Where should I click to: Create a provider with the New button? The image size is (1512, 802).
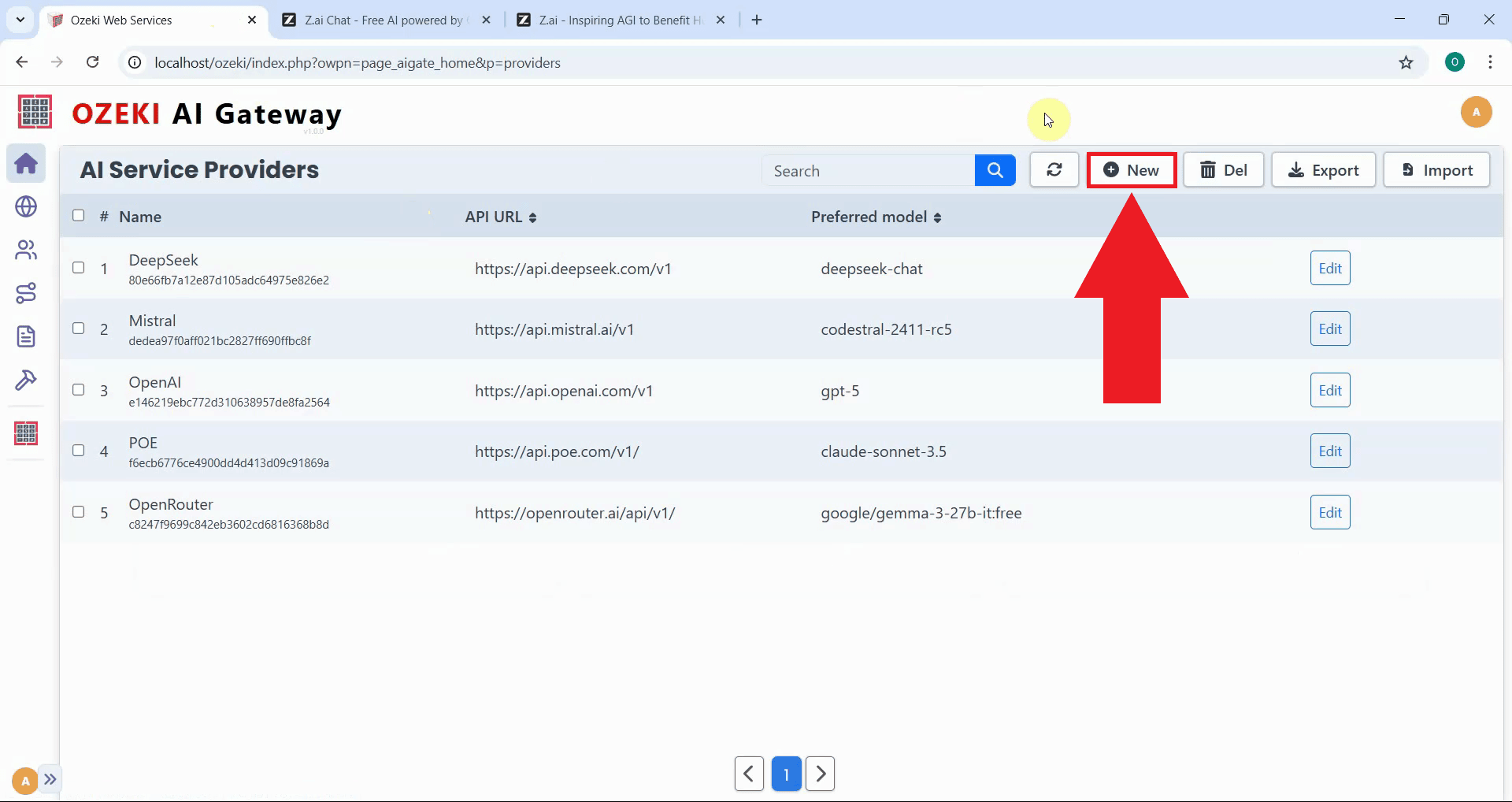[x=1132, y=169]
